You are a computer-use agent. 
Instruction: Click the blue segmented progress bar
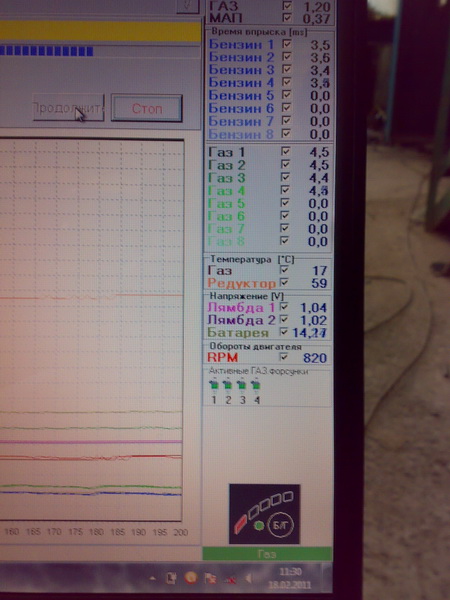pos(47,51)
